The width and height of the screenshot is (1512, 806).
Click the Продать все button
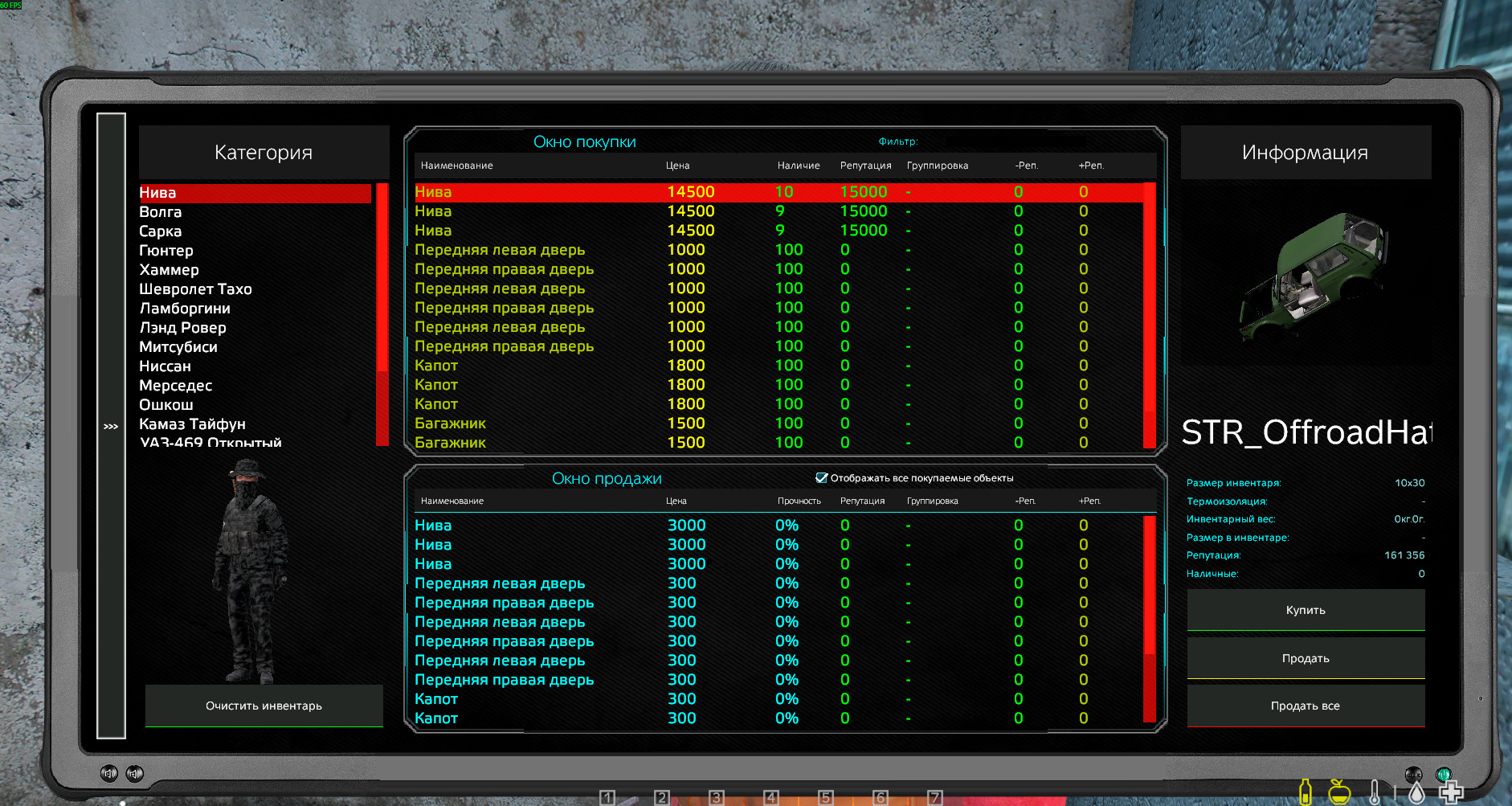1306,706
